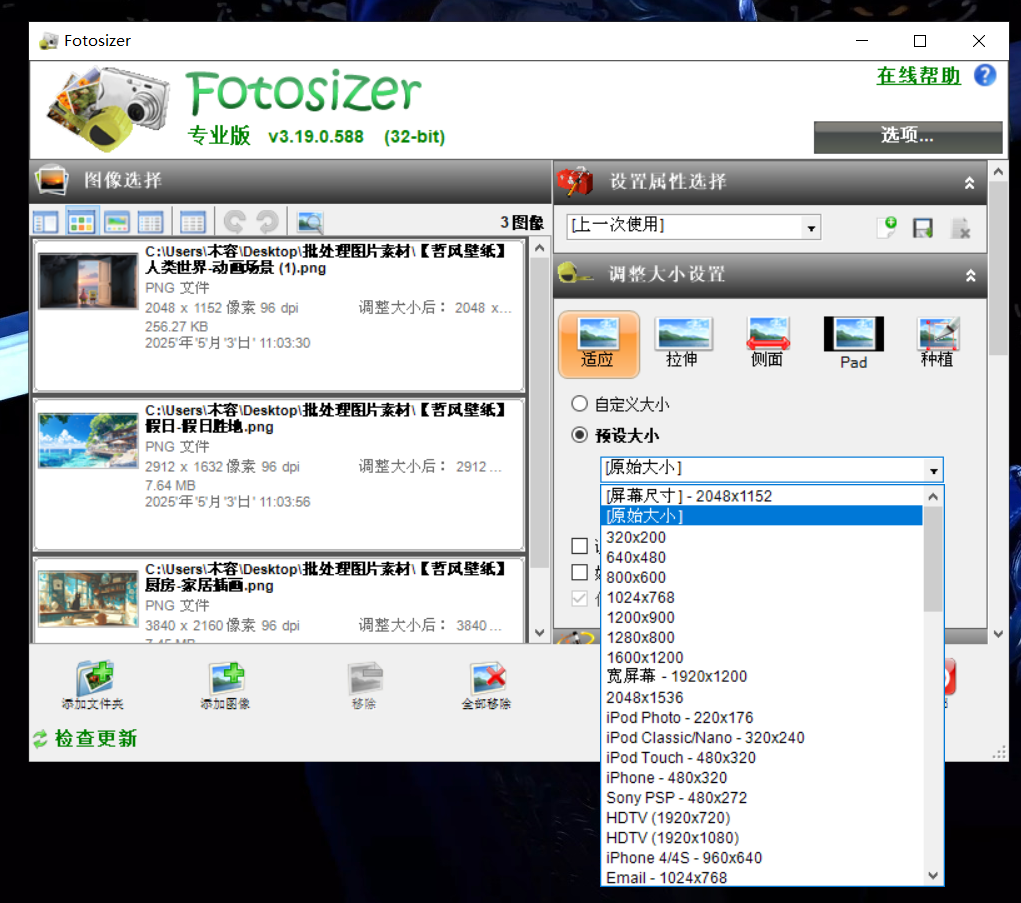Pick HDTV (1920x720) preset
Image resolution: width=1021 pixels, height=903 pixels.
point(761,817)
